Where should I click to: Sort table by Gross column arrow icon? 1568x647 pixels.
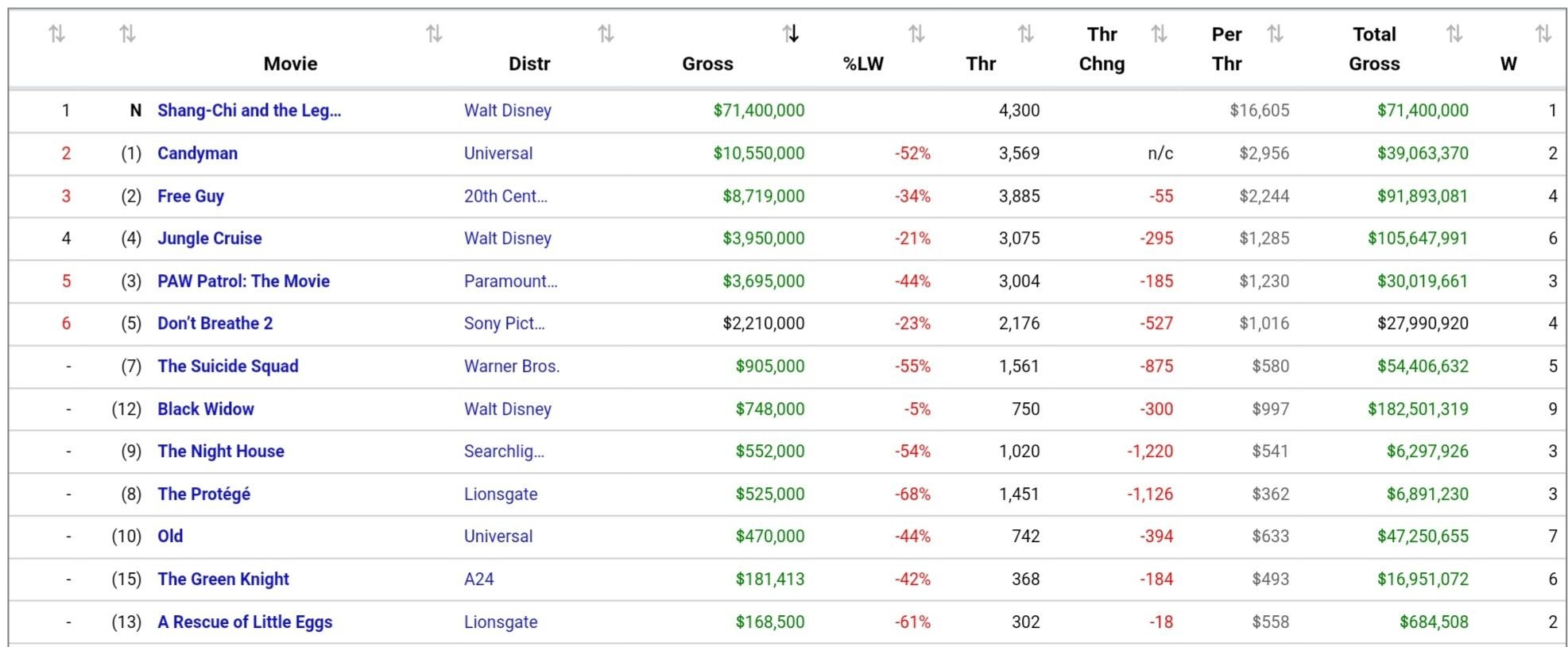click(790, 33)
